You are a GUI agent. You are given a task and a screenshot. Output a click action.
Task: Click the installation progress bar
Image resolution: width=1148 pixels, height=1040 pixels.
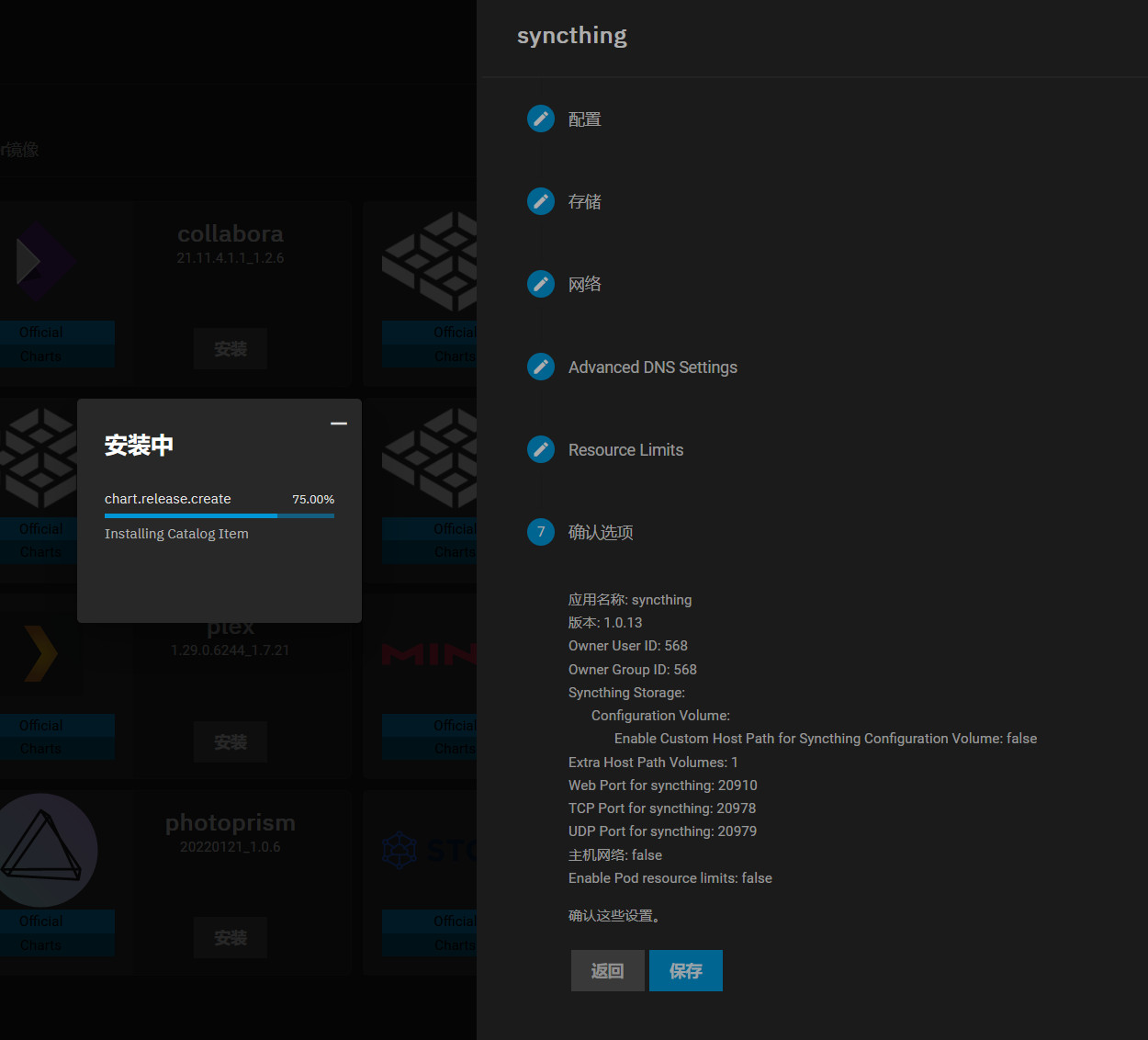219,515
